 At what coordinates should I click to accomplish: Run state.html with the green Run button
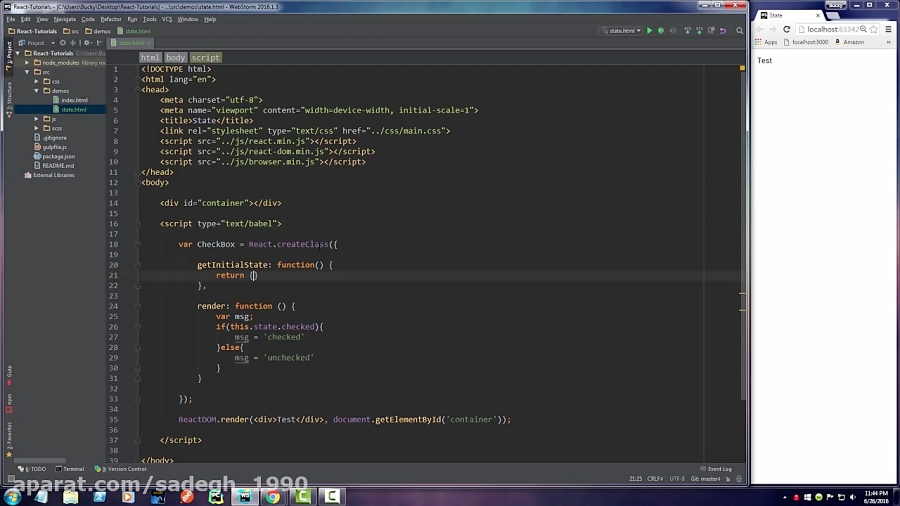pos(649,30)
